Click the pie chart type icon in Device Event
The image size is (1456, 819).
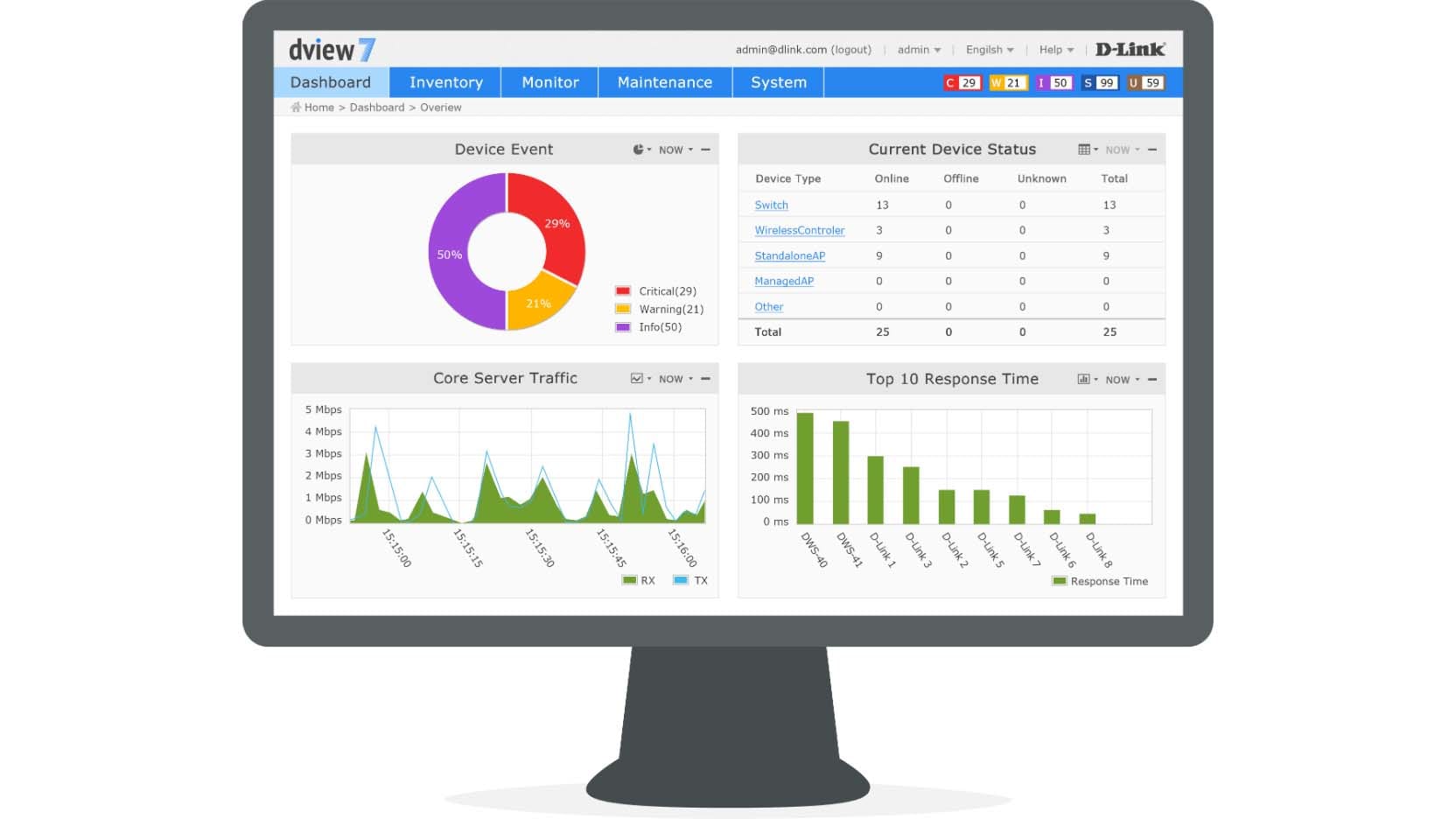point(640,150)
